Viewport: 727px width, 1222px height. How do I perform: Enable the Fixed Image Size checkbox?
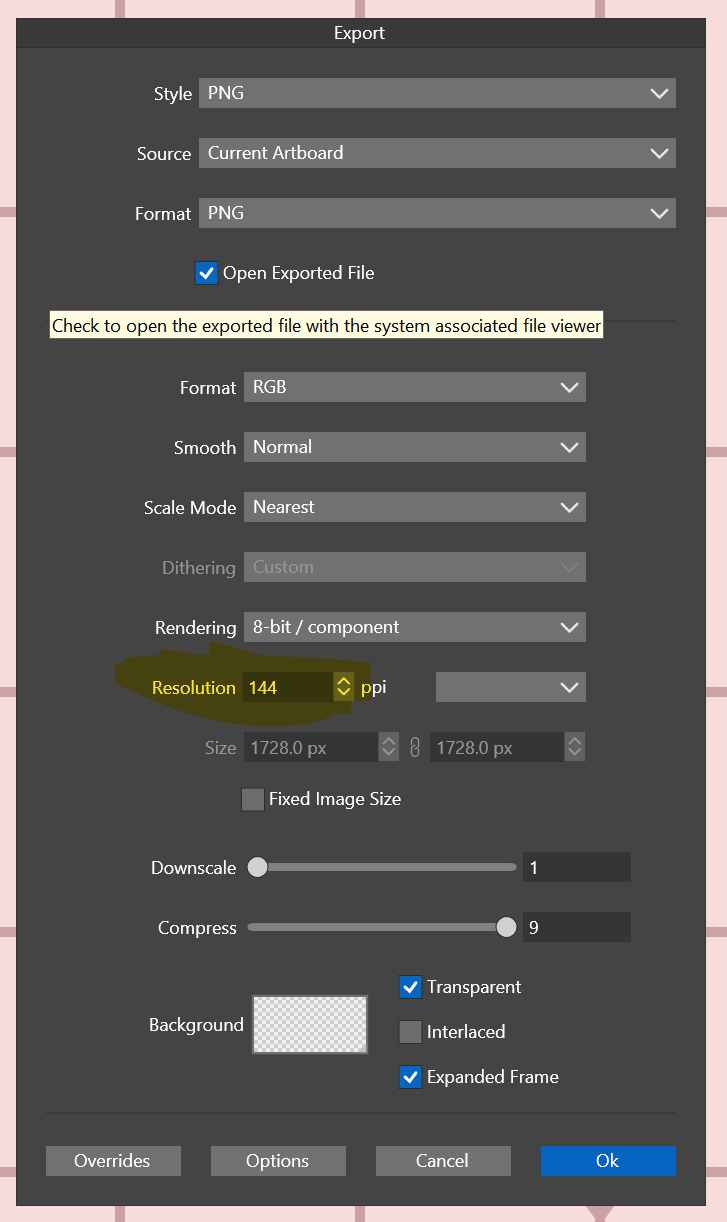tap(253, 799)
